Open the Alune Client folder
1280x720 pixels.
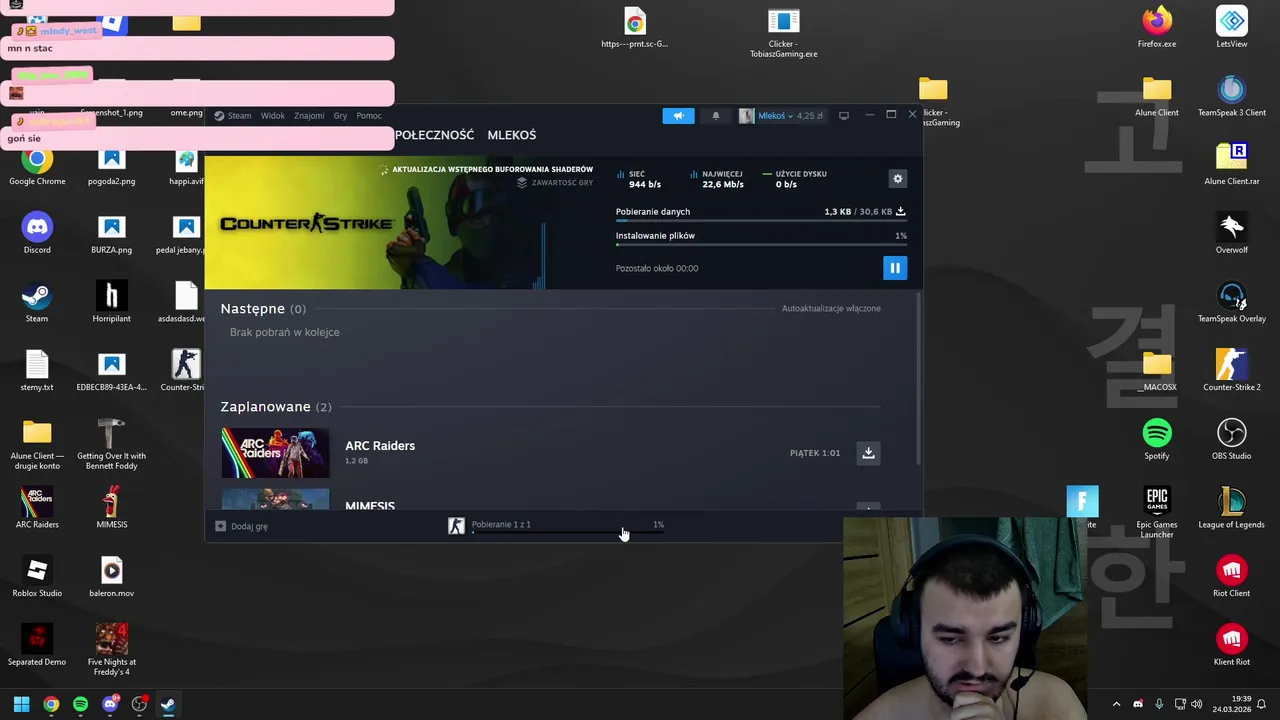click(1157, 97)
